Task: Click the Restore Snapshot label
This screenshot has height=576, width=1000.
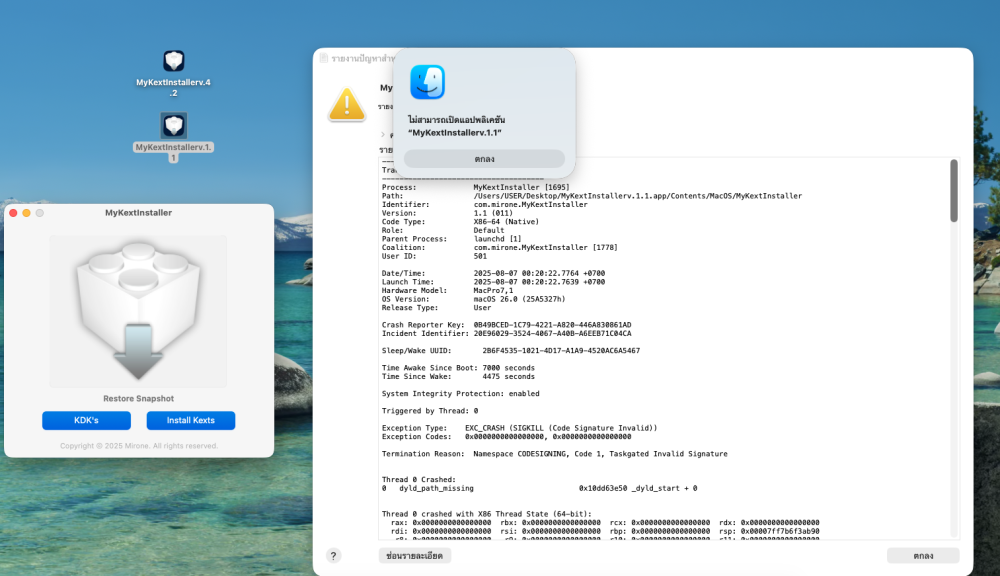Action: pyautogui.click(x=138, y=399)
